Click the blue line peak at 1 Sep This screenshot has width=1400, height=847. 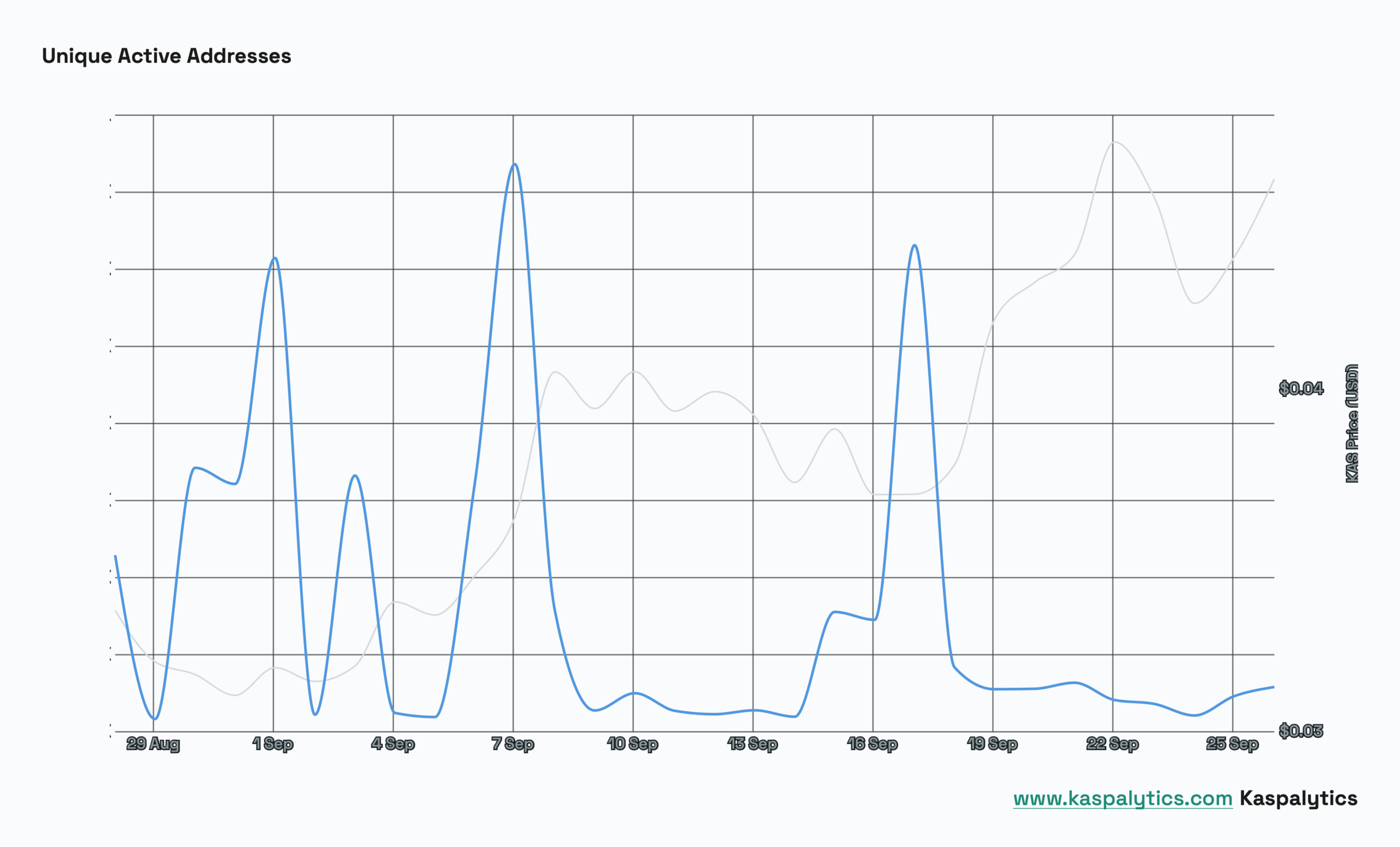pos(275,258)
